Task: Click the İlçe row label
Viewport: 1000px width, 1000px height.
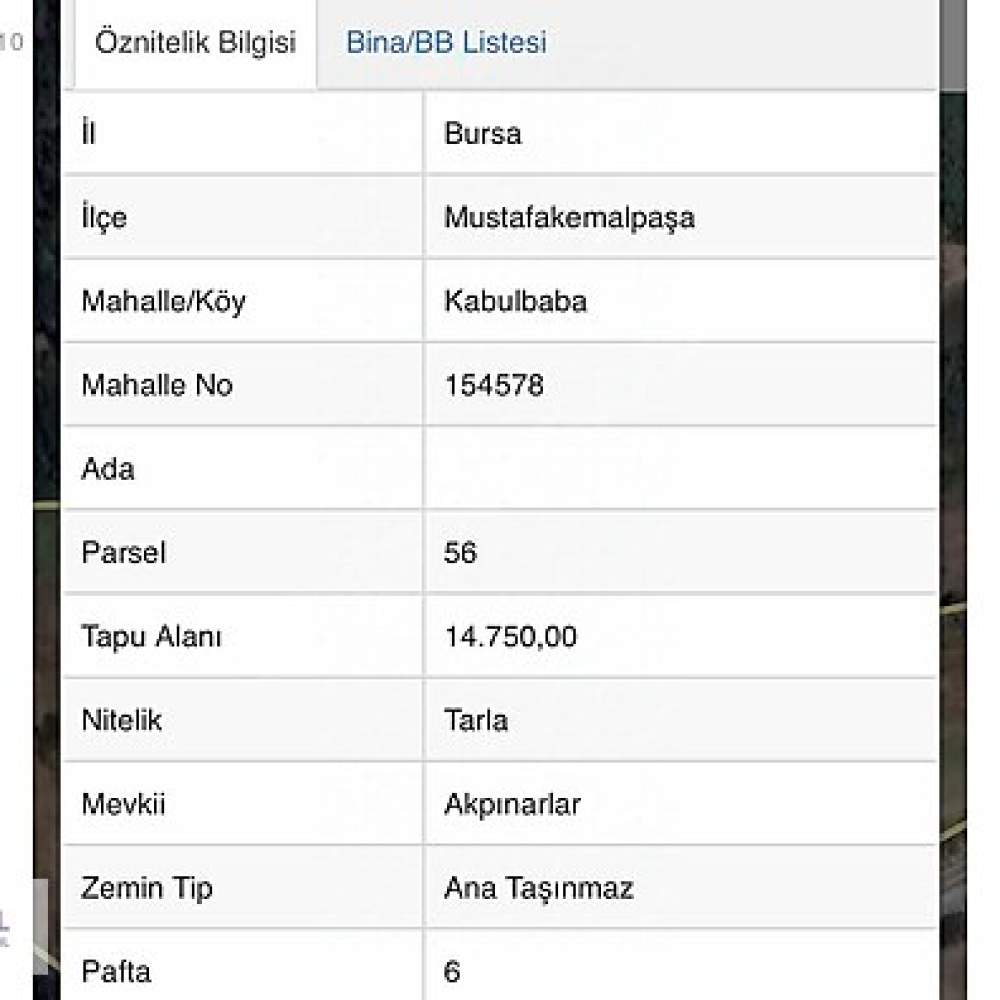Action: pyautogui.click(x=104, y=218)
